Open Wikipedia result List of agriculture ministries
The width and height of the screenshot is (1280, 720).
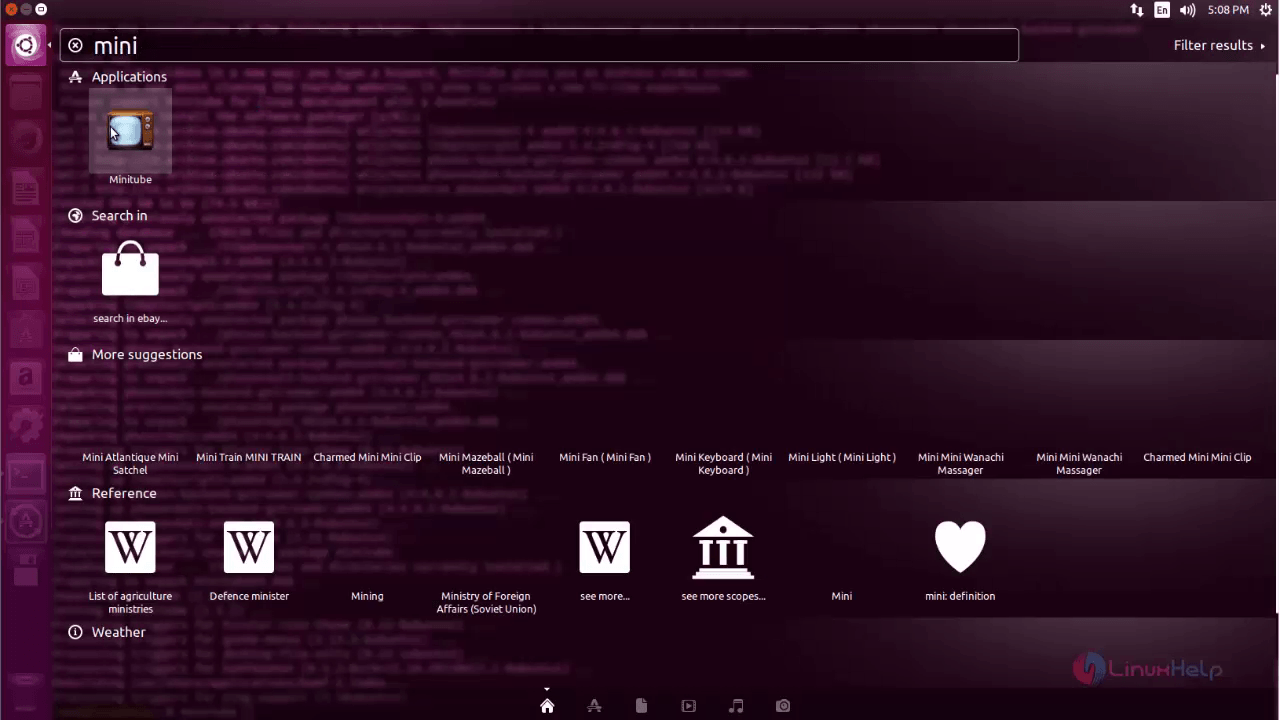pyautogui.click(x=130, y=547)
